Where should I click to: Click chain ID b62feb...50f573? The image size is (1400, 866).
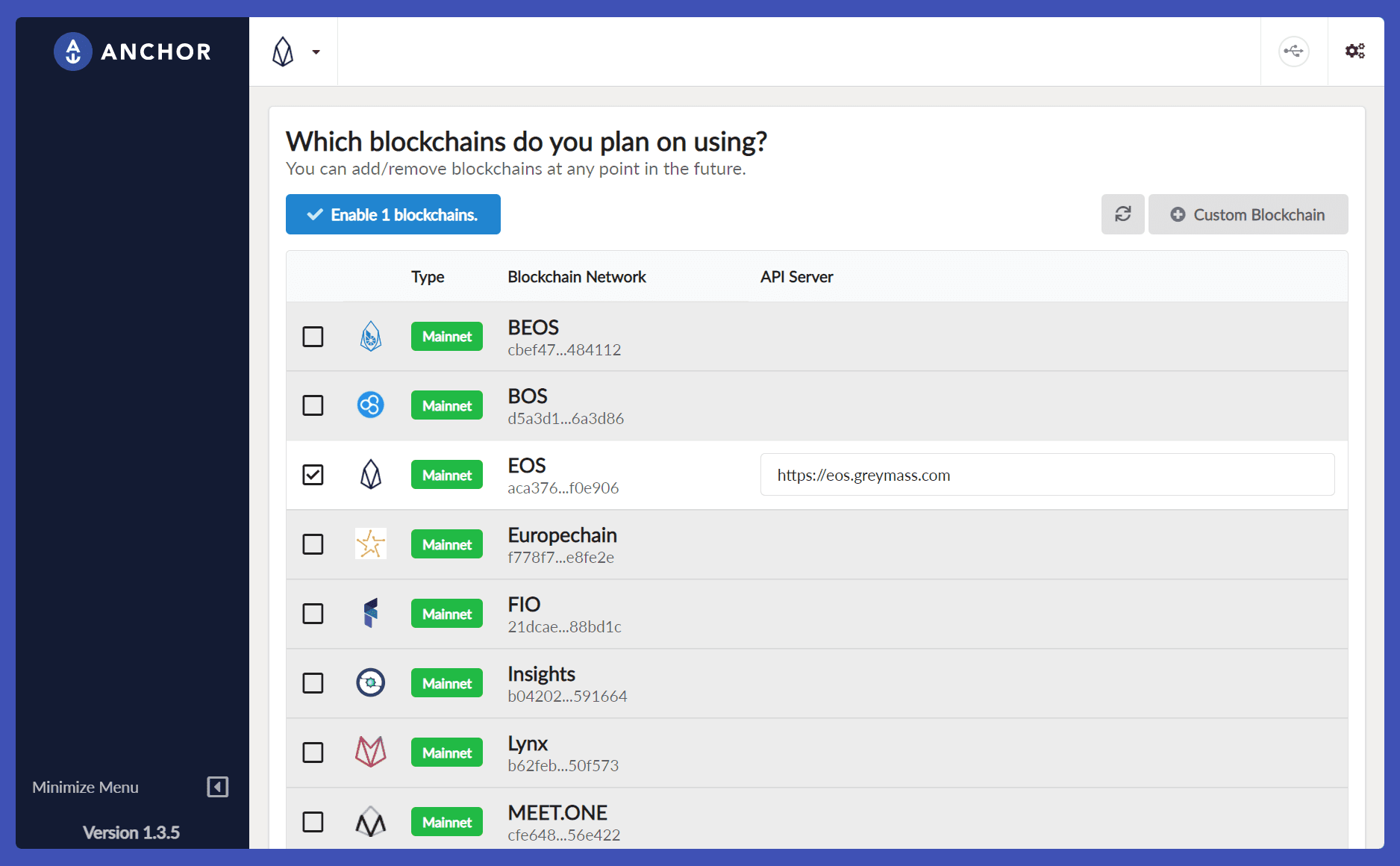pos(563,765)
